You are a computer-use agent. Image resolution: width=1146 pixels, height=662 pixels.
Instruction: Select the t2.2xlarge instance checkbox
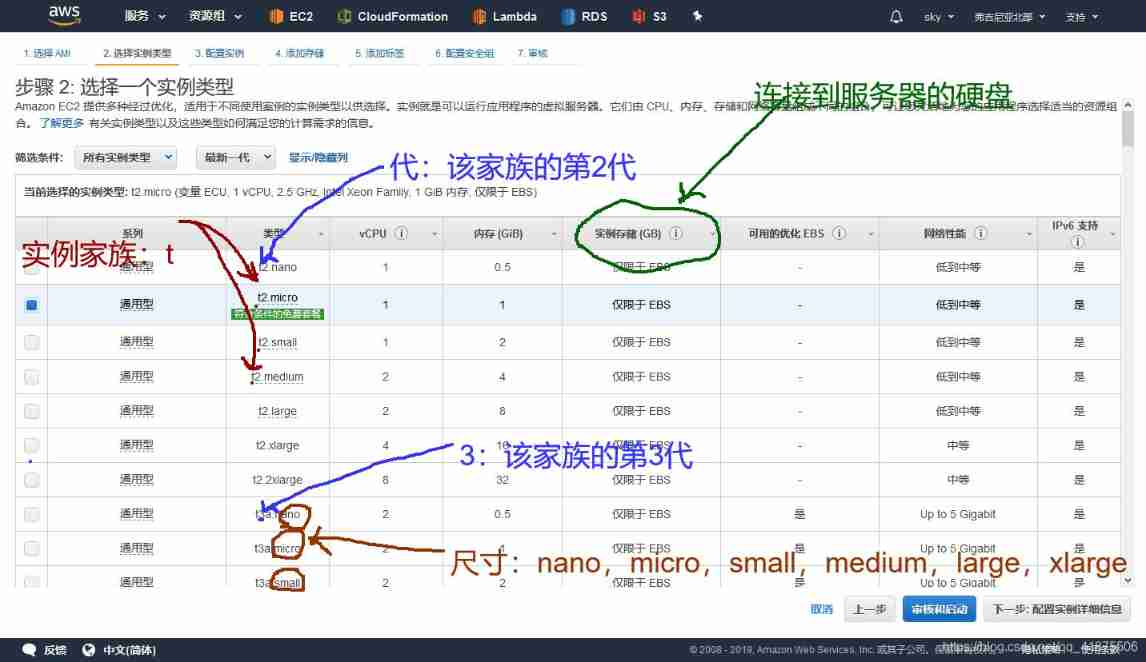click(x=32, y=480)
